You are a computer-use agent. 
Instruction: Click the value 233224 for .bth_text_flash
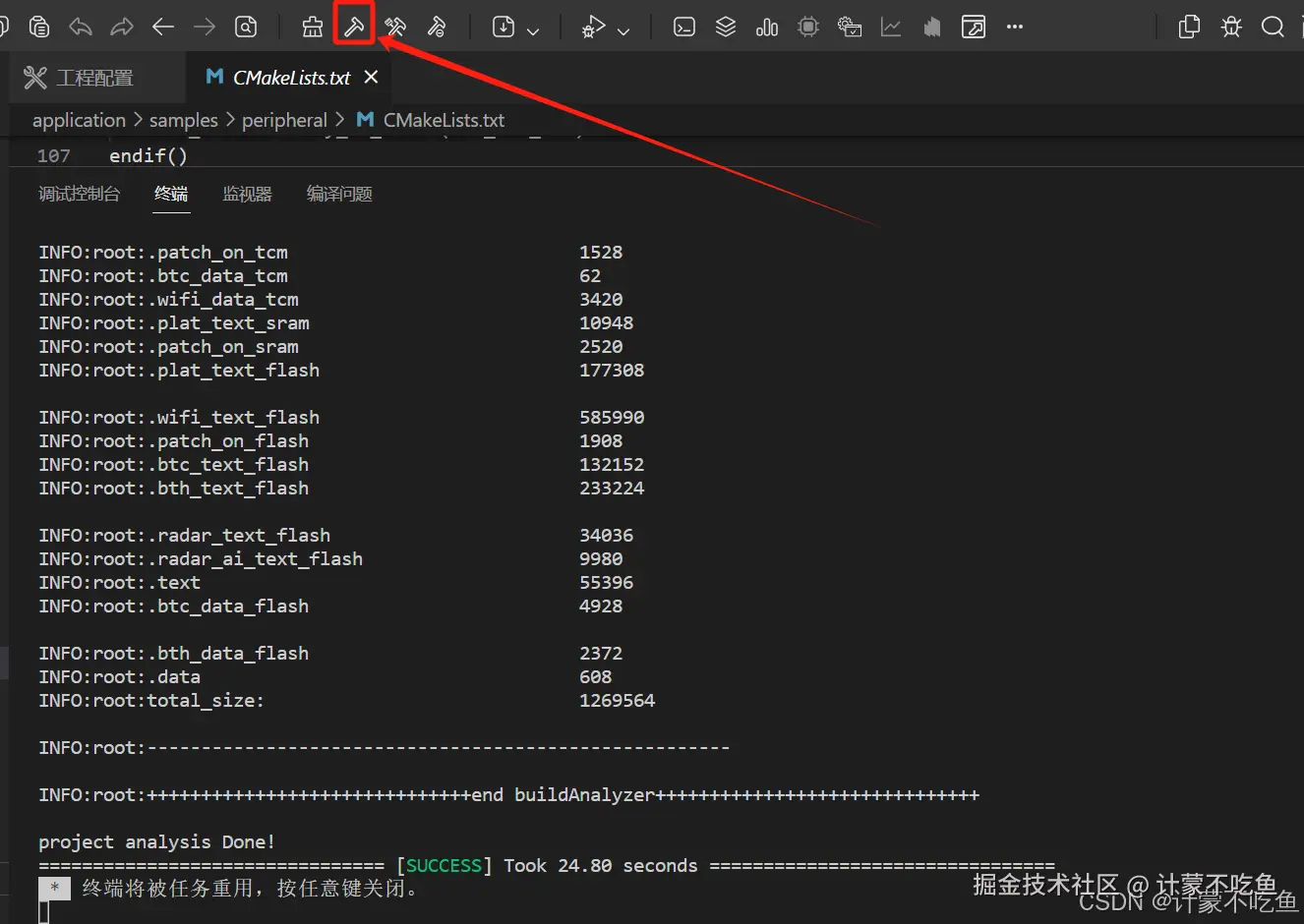(612, 489)
